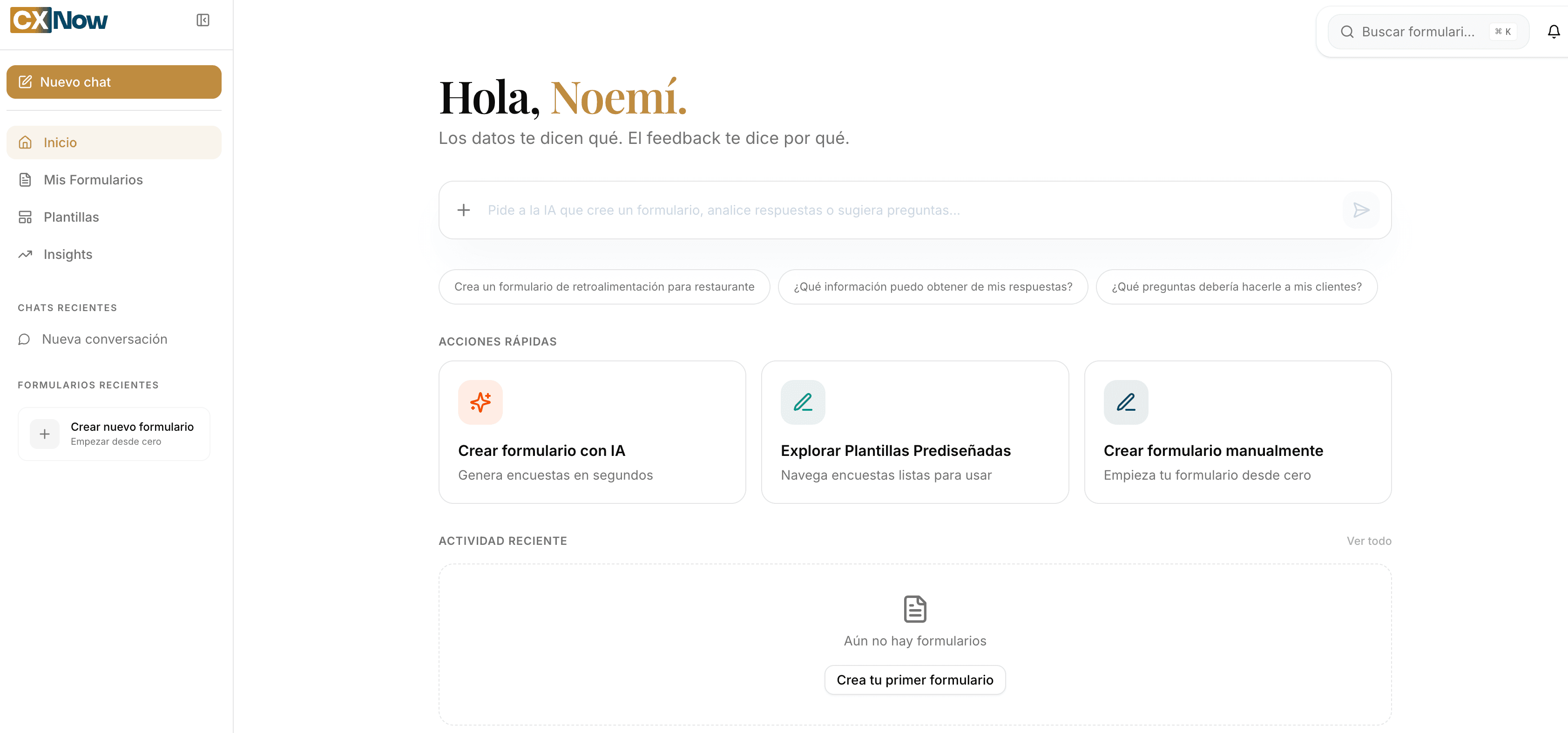This screenshot has height=733, width=1568.
Task: Open Ver todo for recent activity
Action: pyautogui.click(x=1369, y=541)
